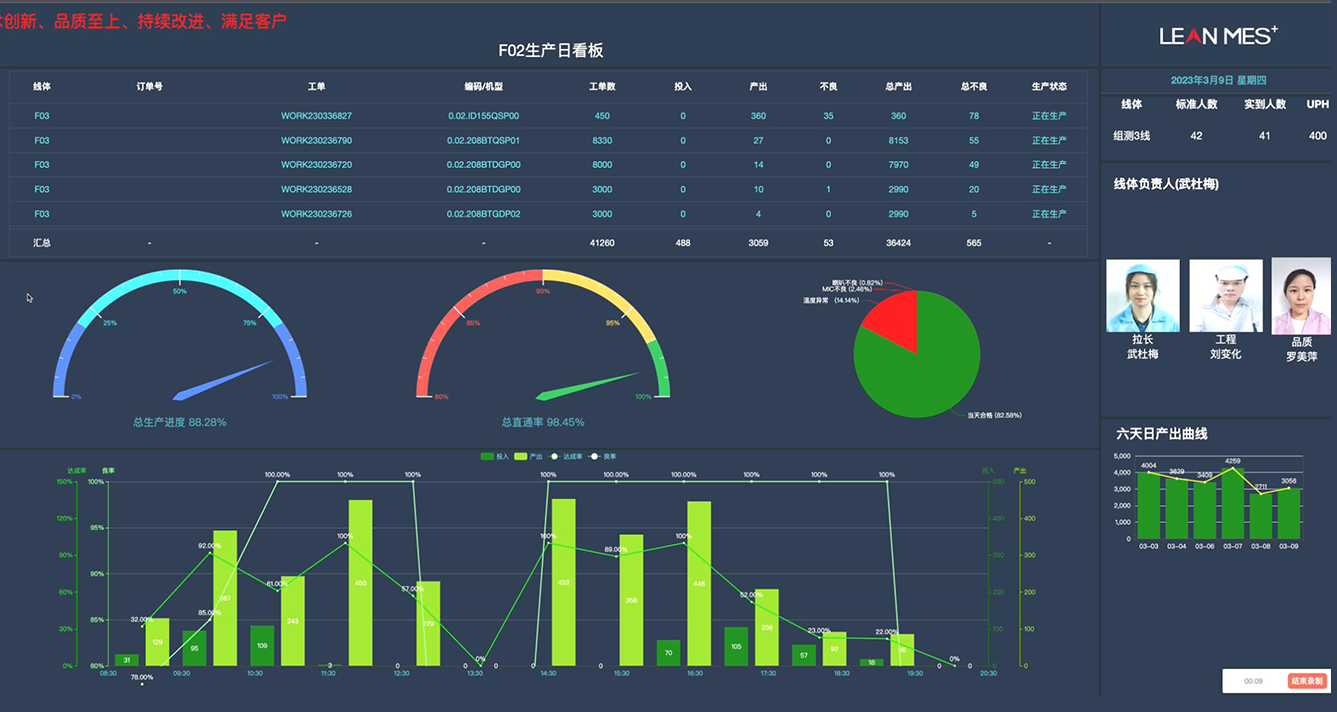Screen dimensions: 1337x712
Task: Click the 总不良 column header
Action: 974,87
